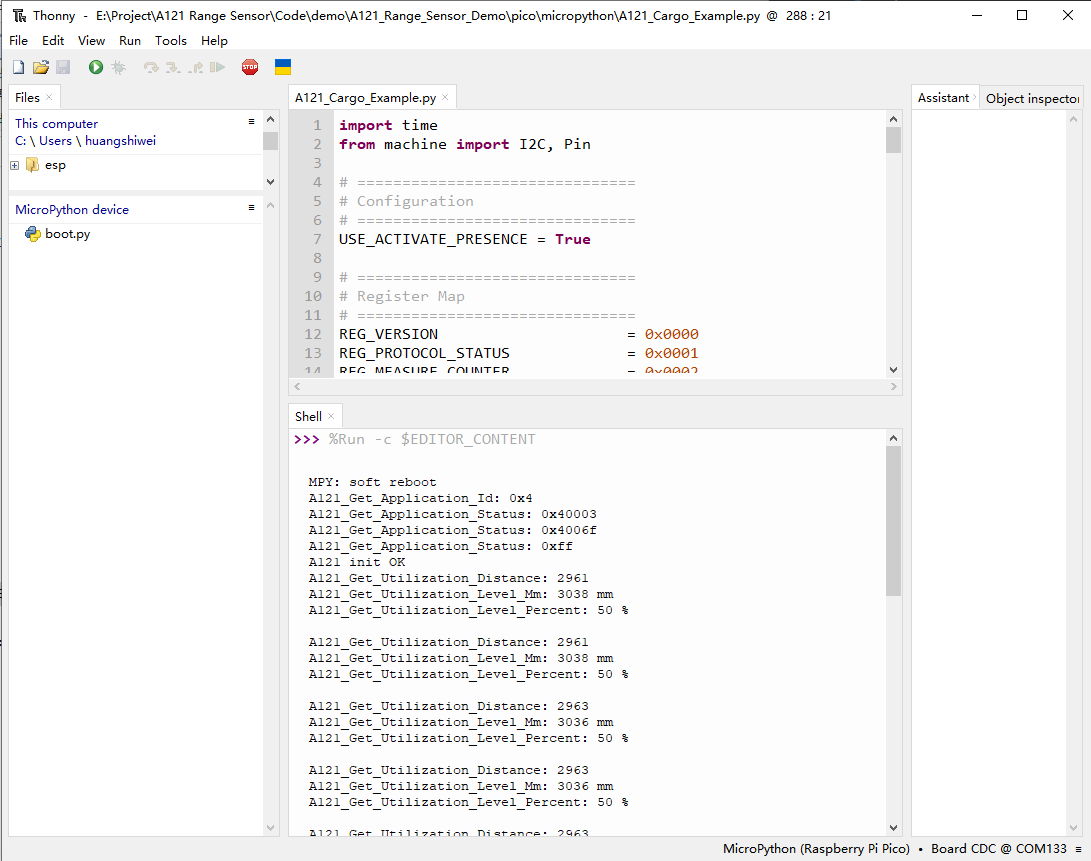
Task: Run current script with green play button
Action: (x=96, y=68)
